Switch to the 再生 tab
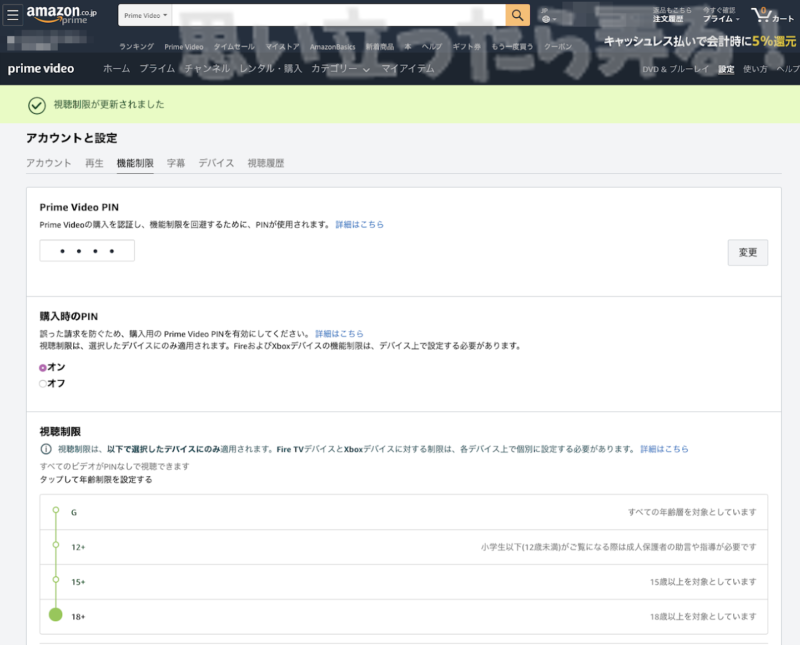The width and height of the screenshot is (800, 645). [94, 163]
